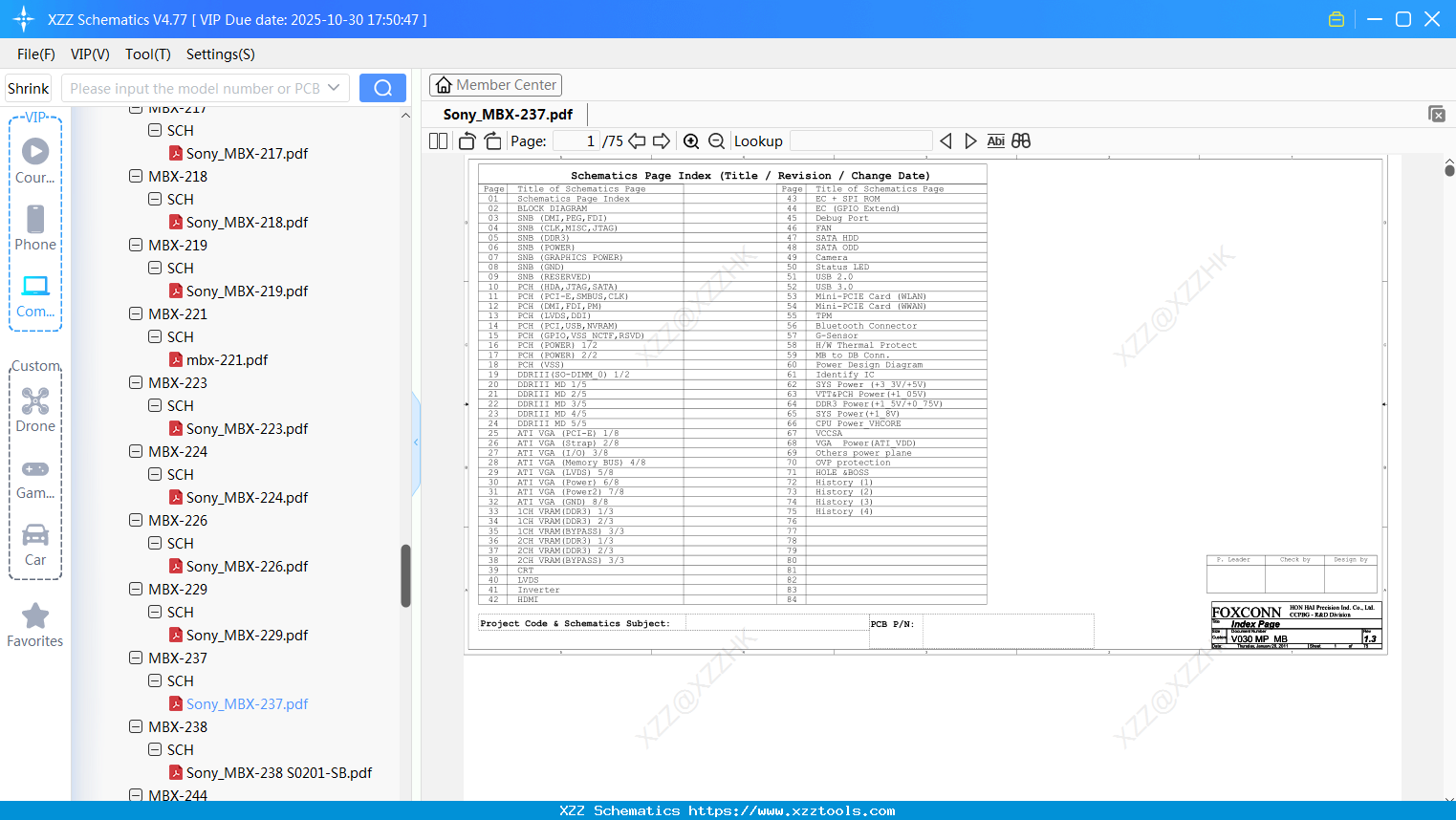Open Sony_MBX-217.pdf
This screenshot has height=820, width=1456.
click(x=247, y=154)
